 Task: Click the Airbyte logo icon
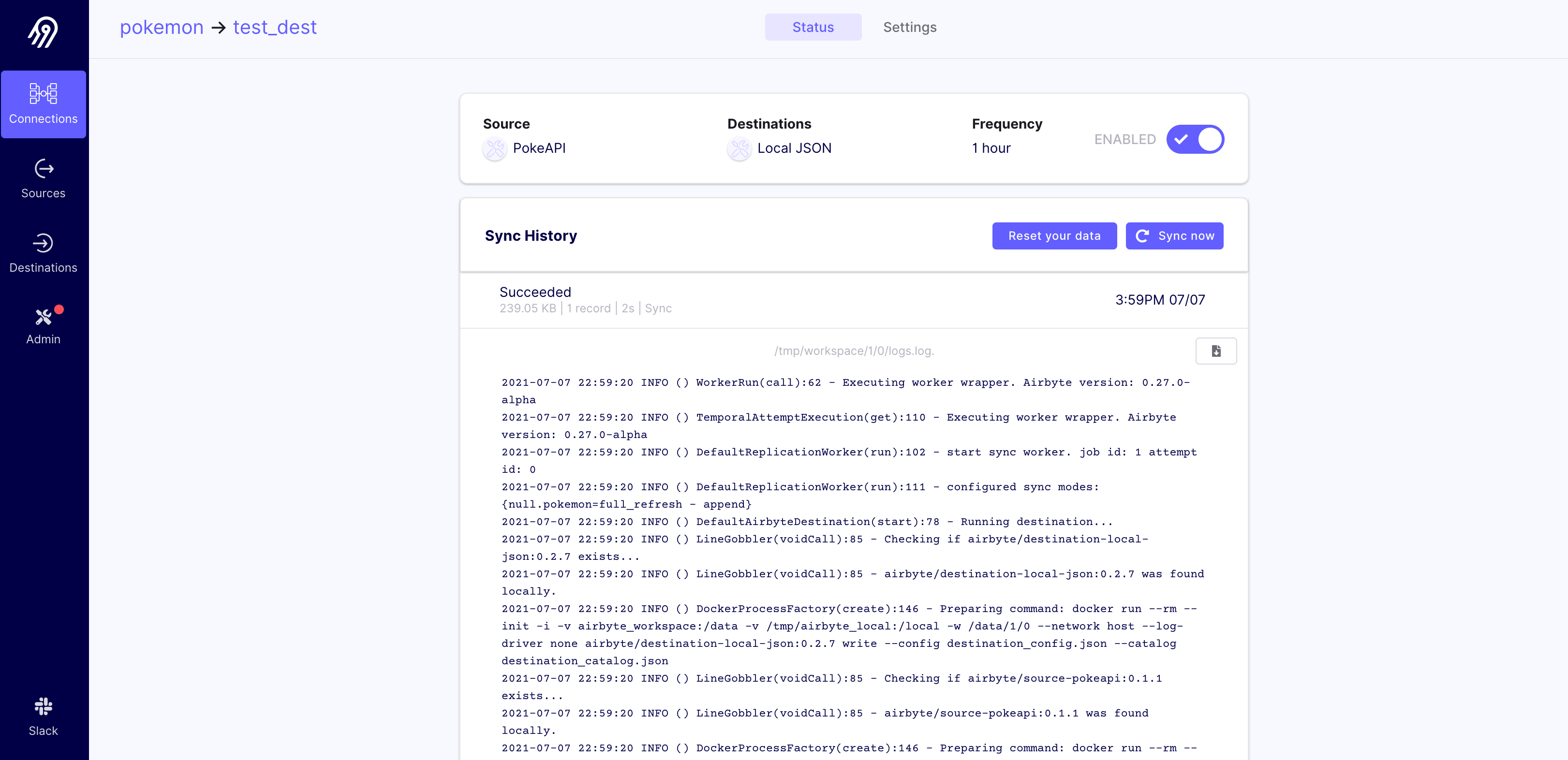43,31
